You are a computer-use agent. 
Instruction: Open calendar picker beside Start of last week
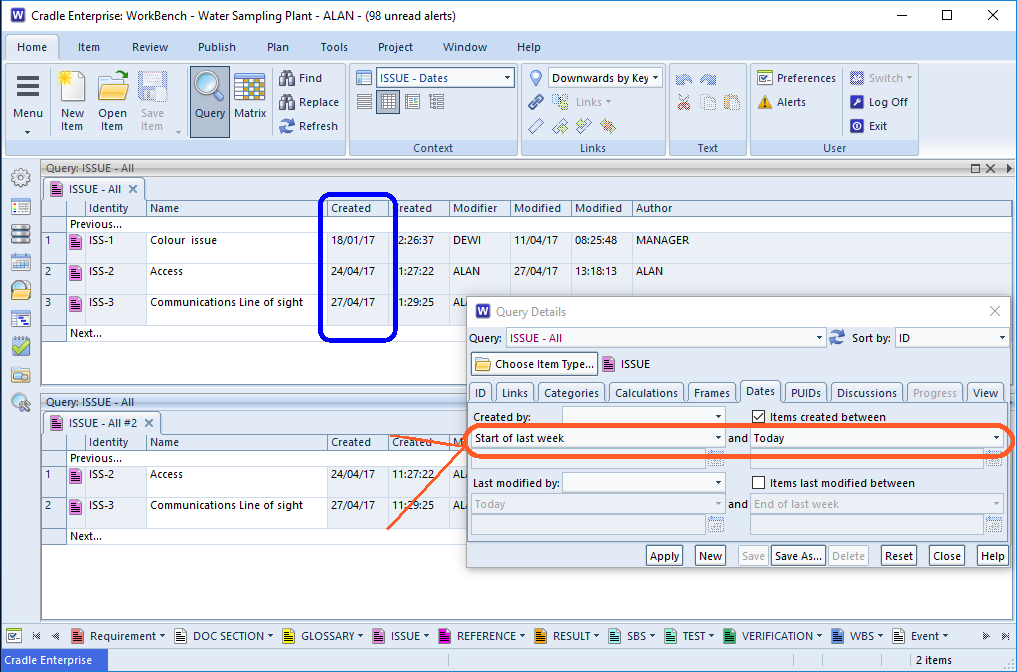coord(715,459)
